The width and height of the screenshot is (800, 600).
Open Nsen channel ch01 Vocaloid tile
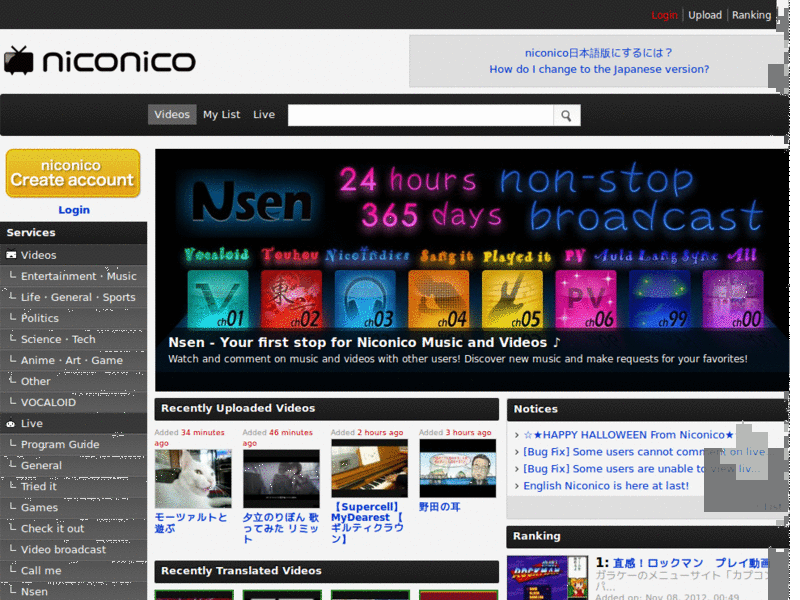click(x=218, y=299)
